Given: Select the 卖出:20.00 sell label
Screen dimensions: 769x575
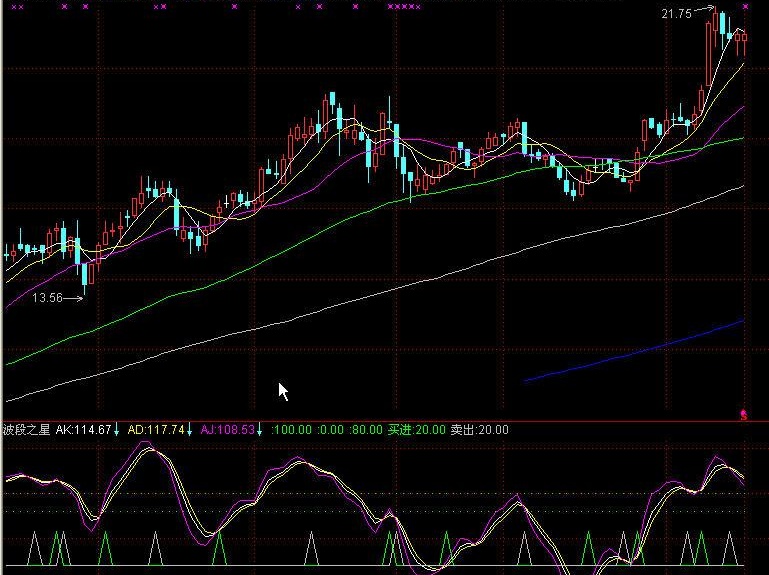Looking at the screenshot, I should point(480,430).
